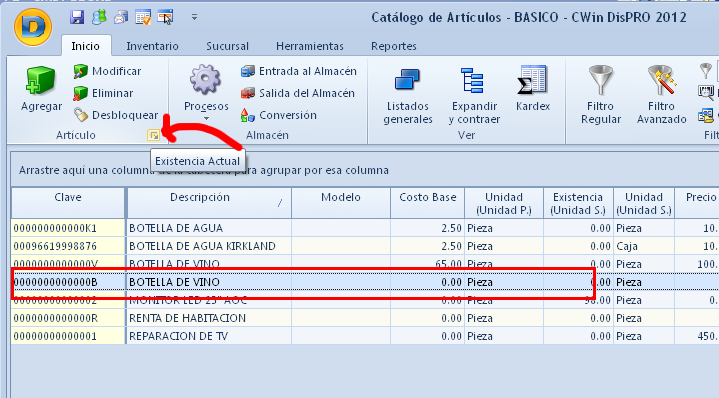Click the Unidad (Unidad P.) column header
Screen dimensions: 719x398
pyautogui.click(x=504, y=203)
